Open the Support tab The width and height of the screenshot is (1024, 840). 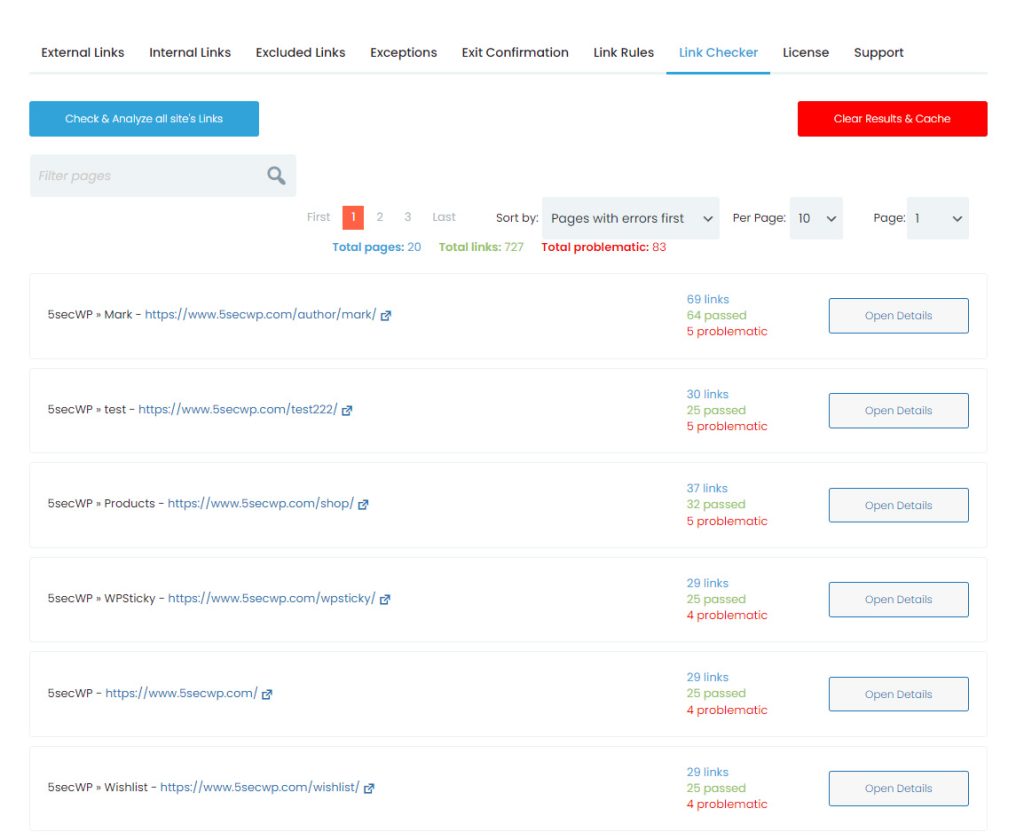coord(878,52)
